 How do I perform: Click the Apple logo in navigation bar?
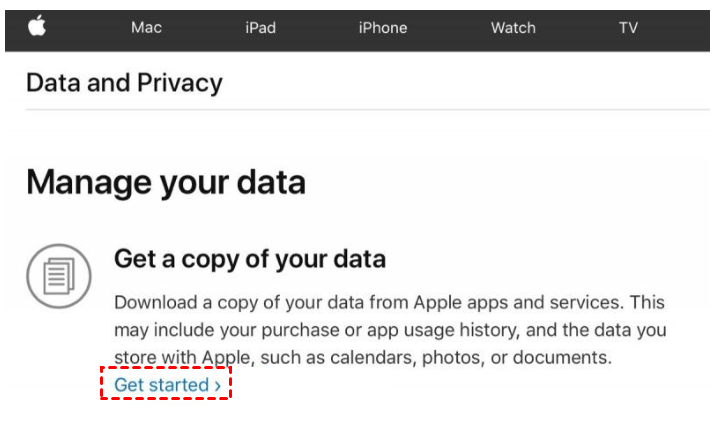[x=37, y=26]
